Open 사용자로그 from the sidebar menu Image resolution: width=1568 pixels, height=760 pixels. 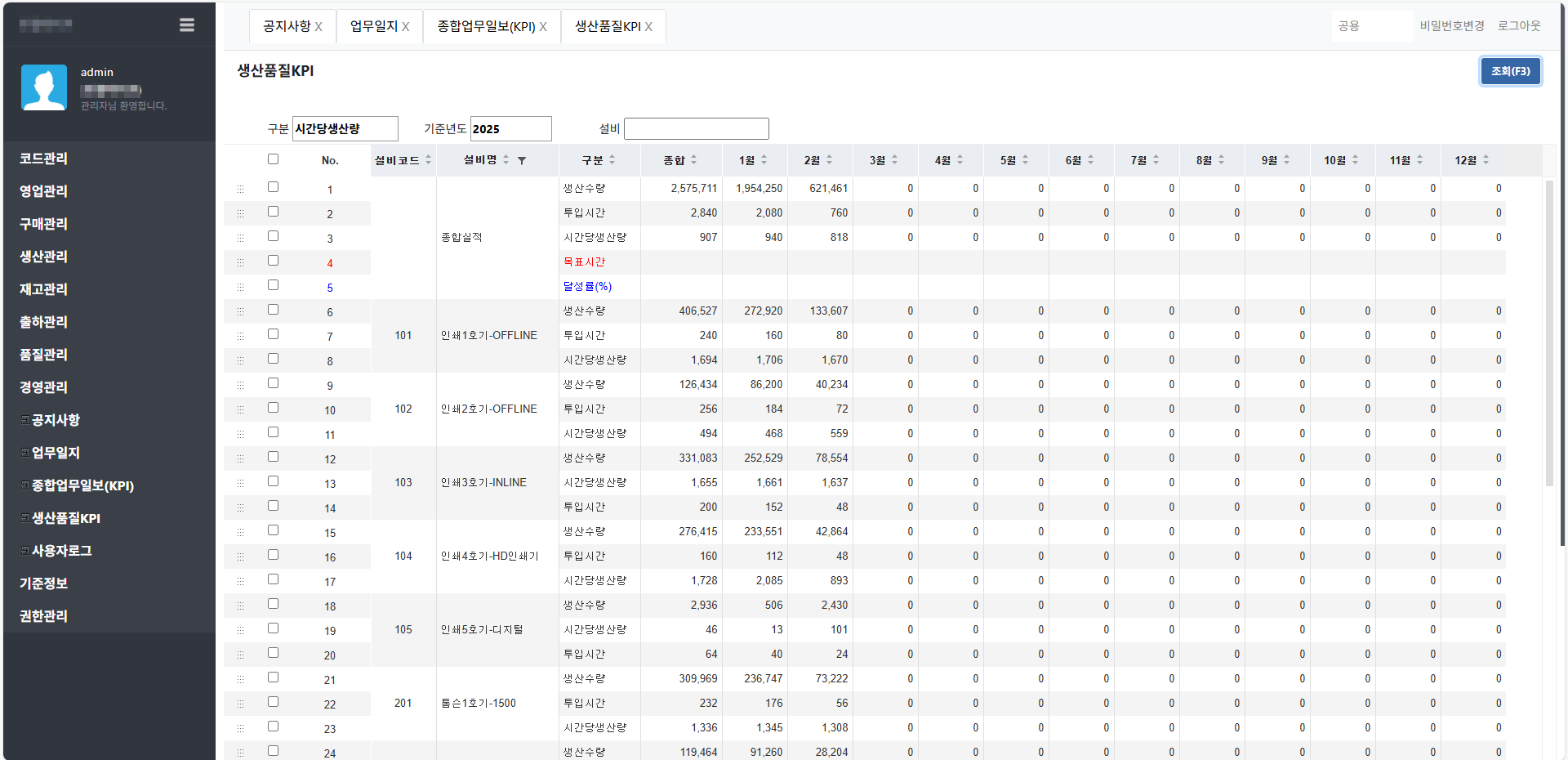point(61,551)
